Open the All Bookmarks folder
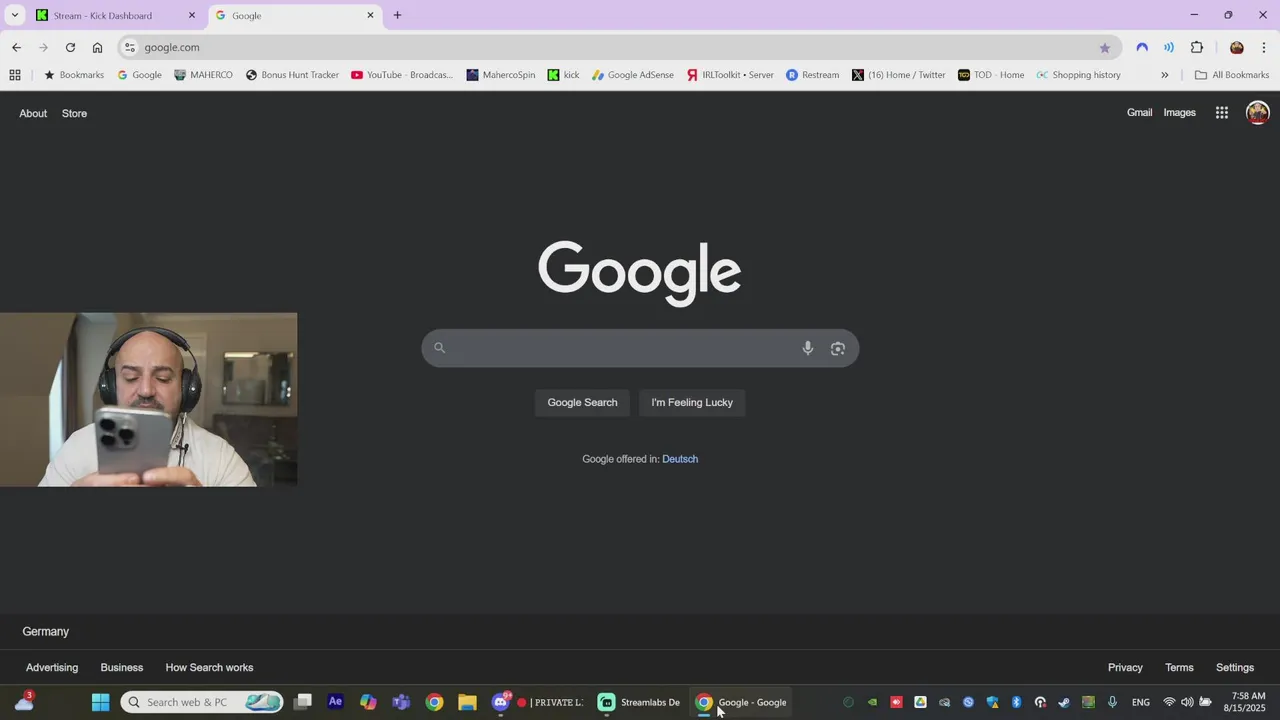Screen dimensions: 1280x720 [1232, 75]
